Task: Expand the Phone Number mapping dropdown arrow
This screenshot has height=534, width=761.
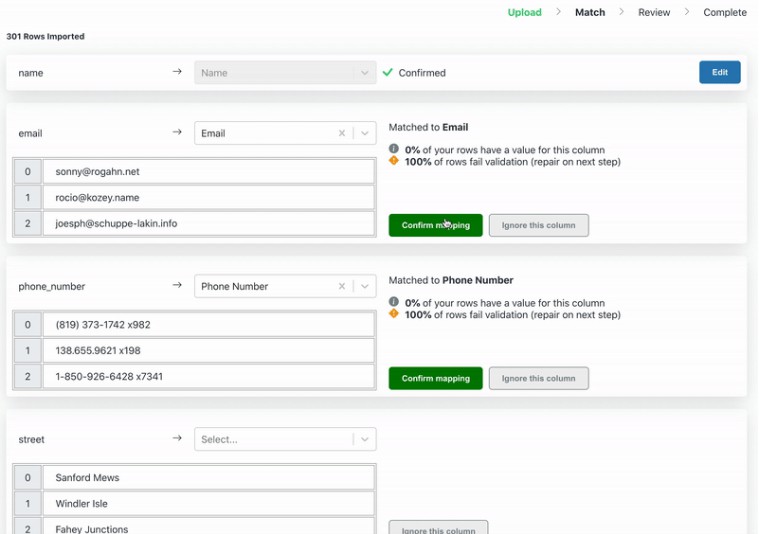Action: pyautogui.click(x=364, y=286)
